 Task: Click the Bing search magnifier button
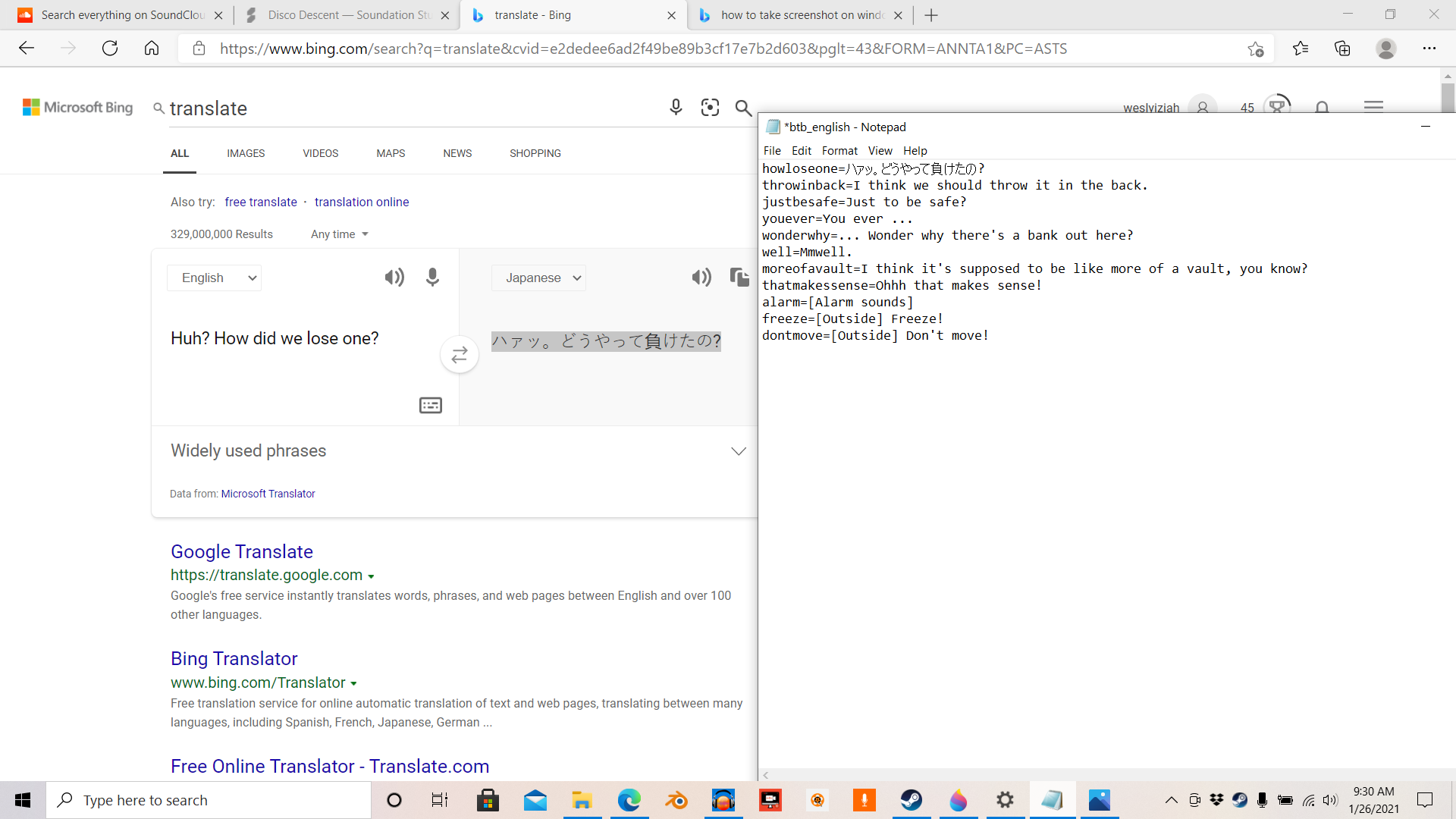[x=743, y=108]
